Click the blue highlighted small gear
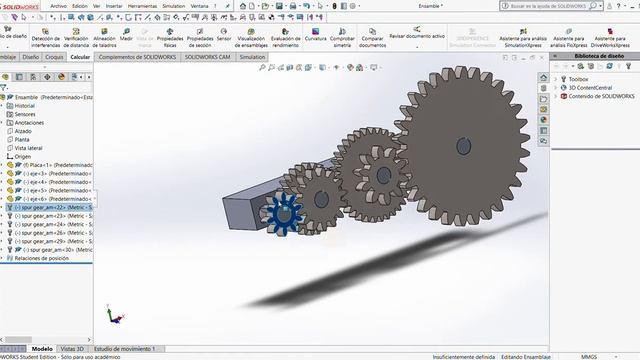Screen dimensions: 640x360 (283, 214)
